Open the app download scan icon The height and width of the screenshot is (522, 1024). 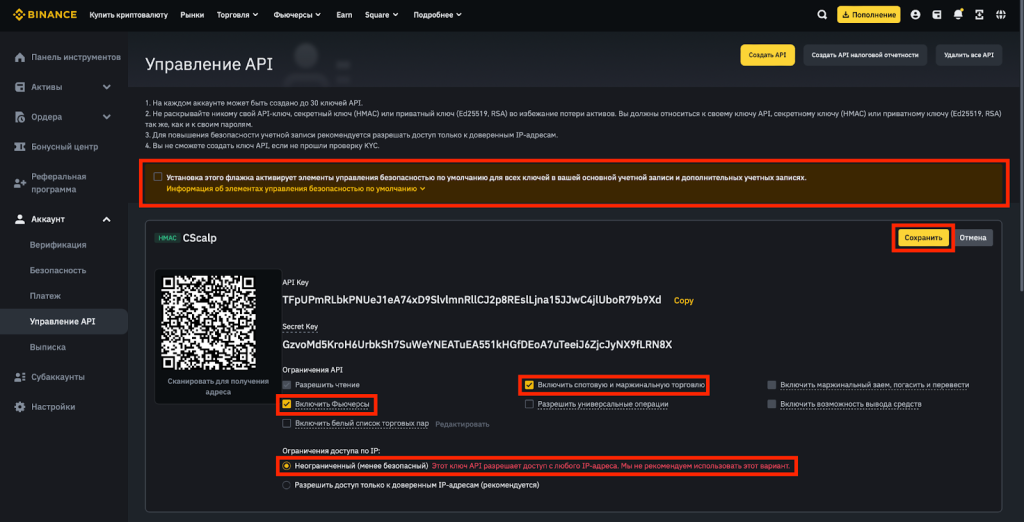[x=979, y=14]
